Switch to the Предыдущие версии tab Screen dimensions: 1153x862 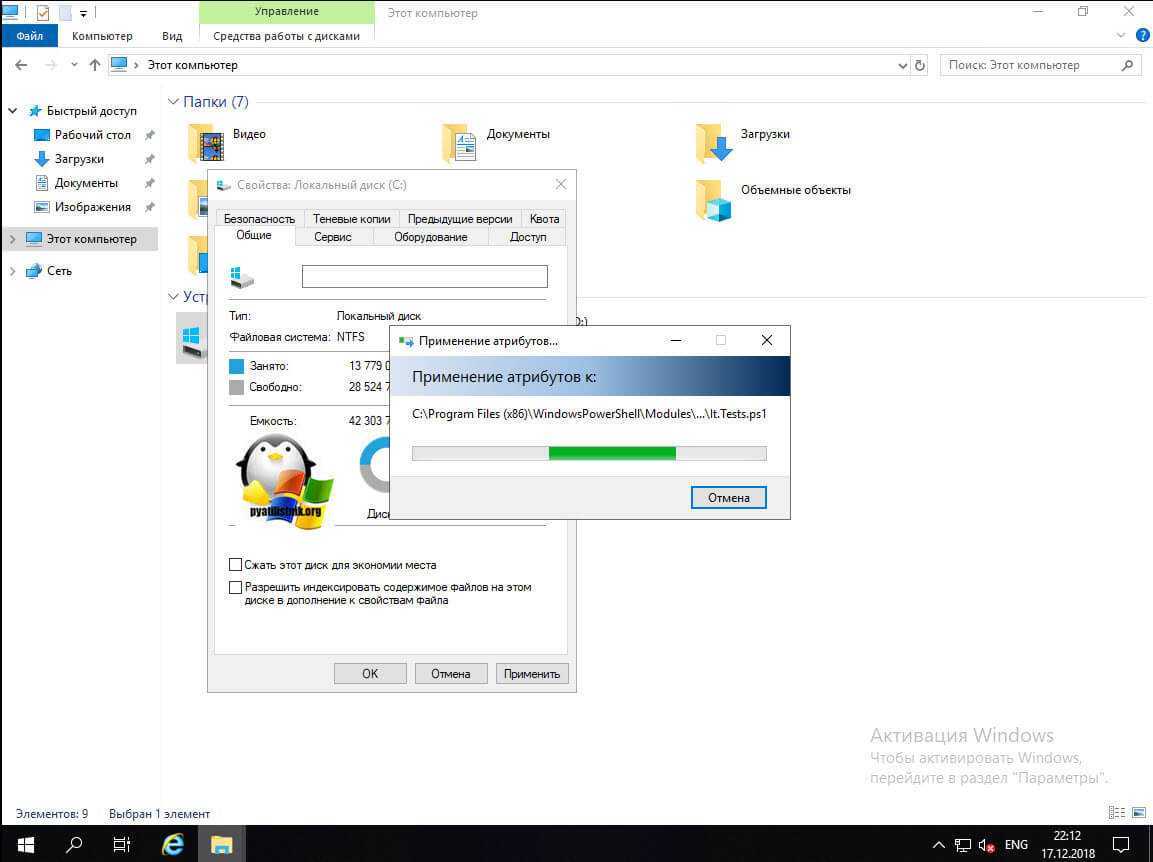[460, 218]
